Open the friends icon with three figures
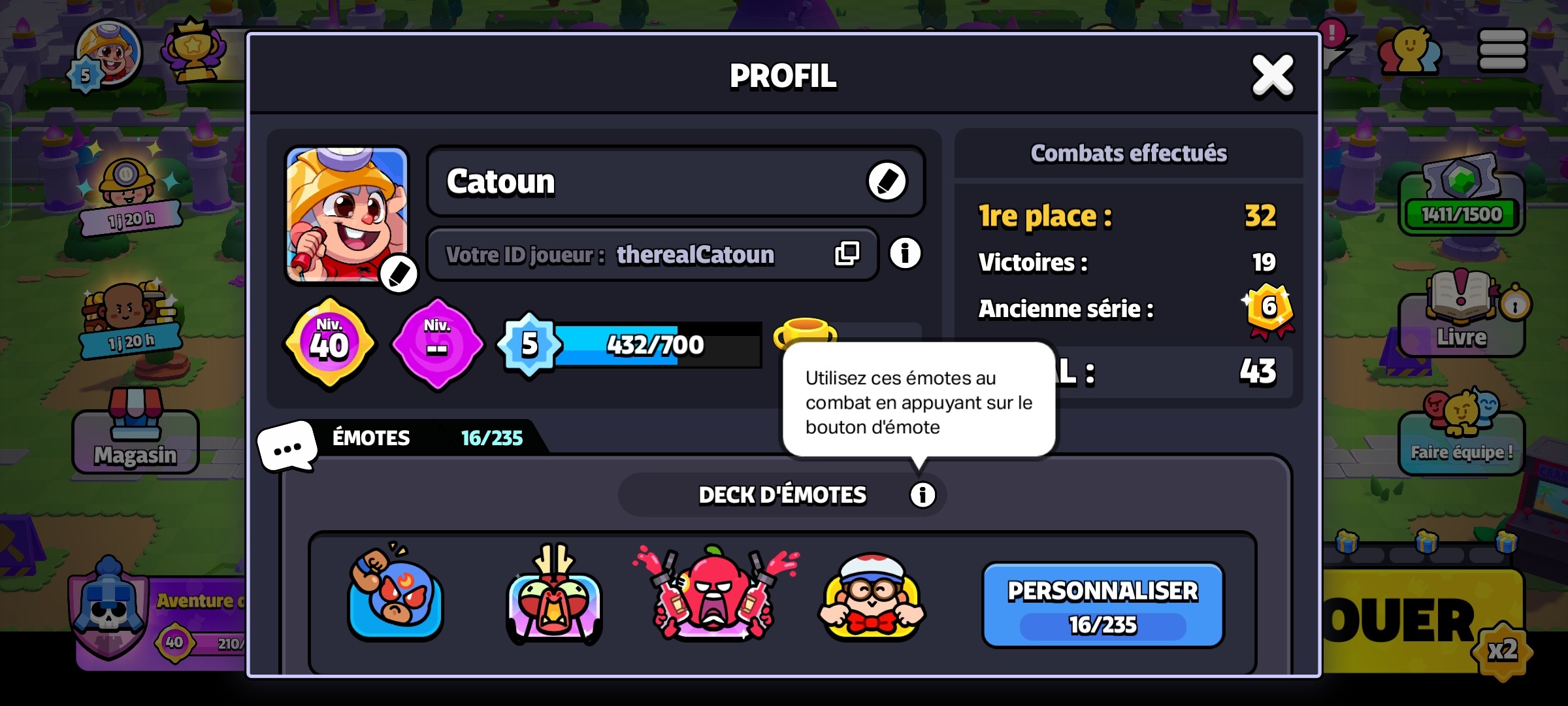Viewport: 1568px width, 706px height. tap(1409, 51)
